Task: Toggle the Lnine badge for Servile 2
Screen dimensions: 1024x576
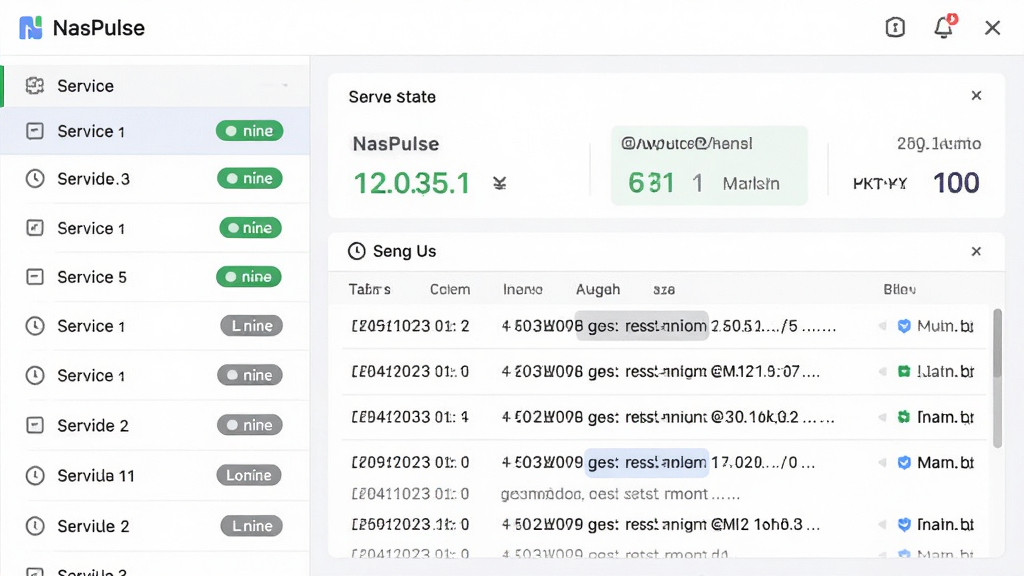Action: (251, 526)
